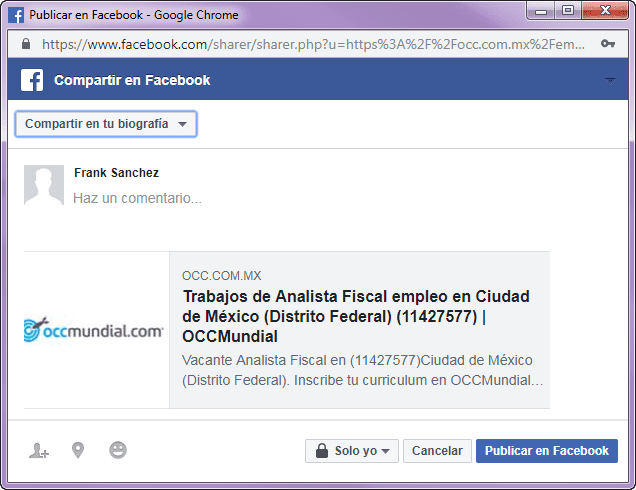
Task: Click the Facebook logo in blue header
Action: [32, 80]
